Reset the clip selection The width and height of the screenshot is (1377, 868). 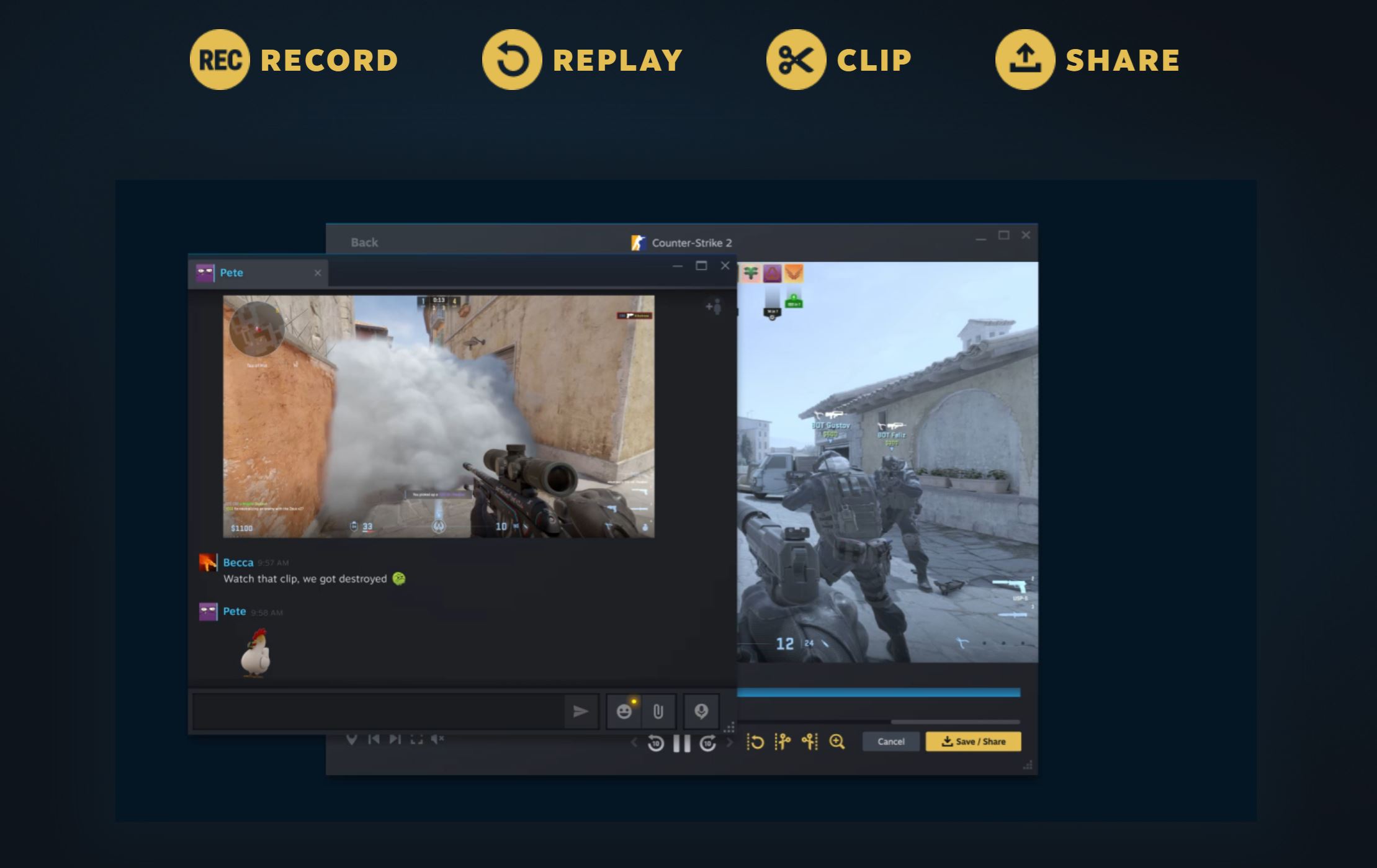(x=755, y=742)
